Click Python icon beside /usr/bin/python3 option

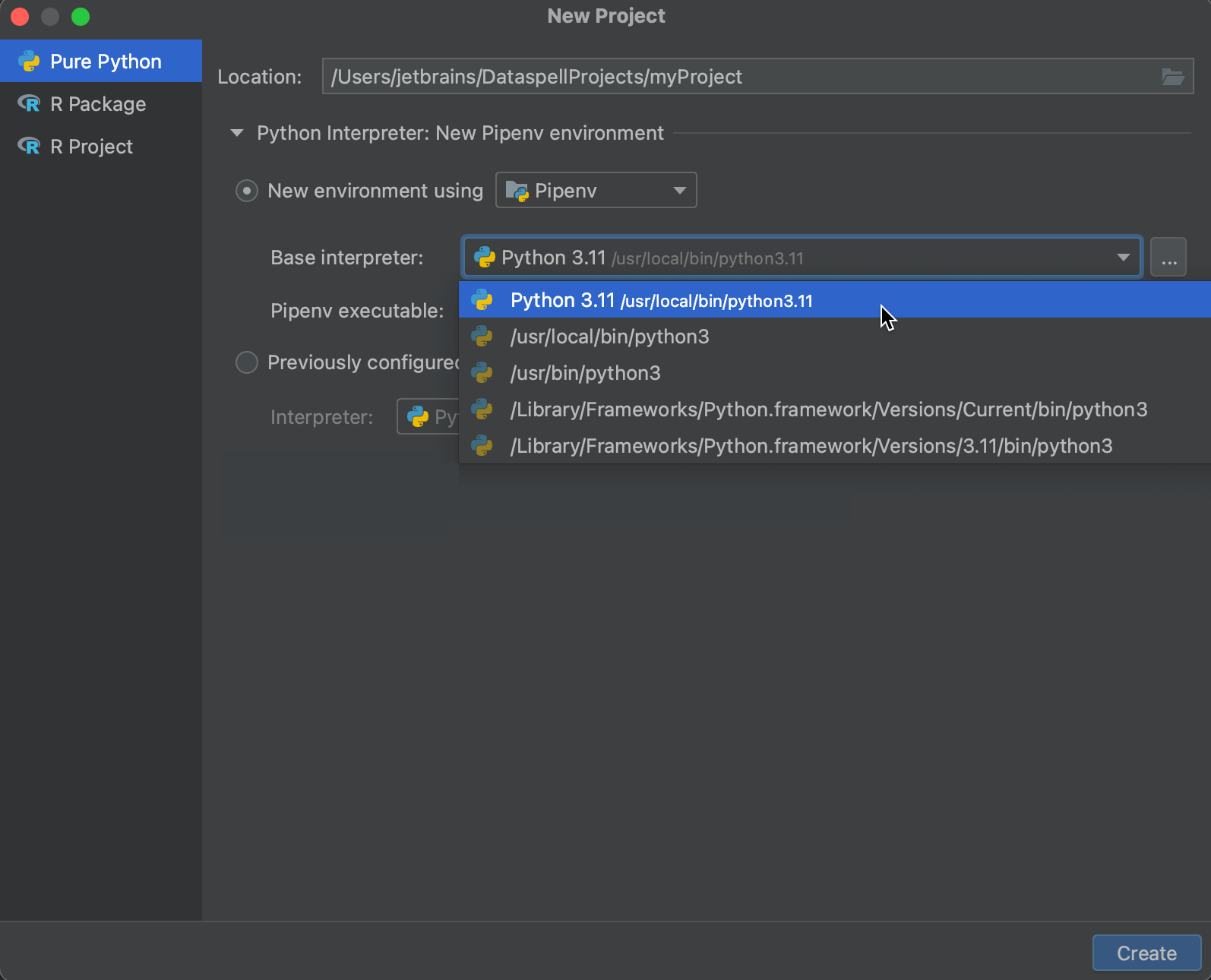click(x=482, y=373)
